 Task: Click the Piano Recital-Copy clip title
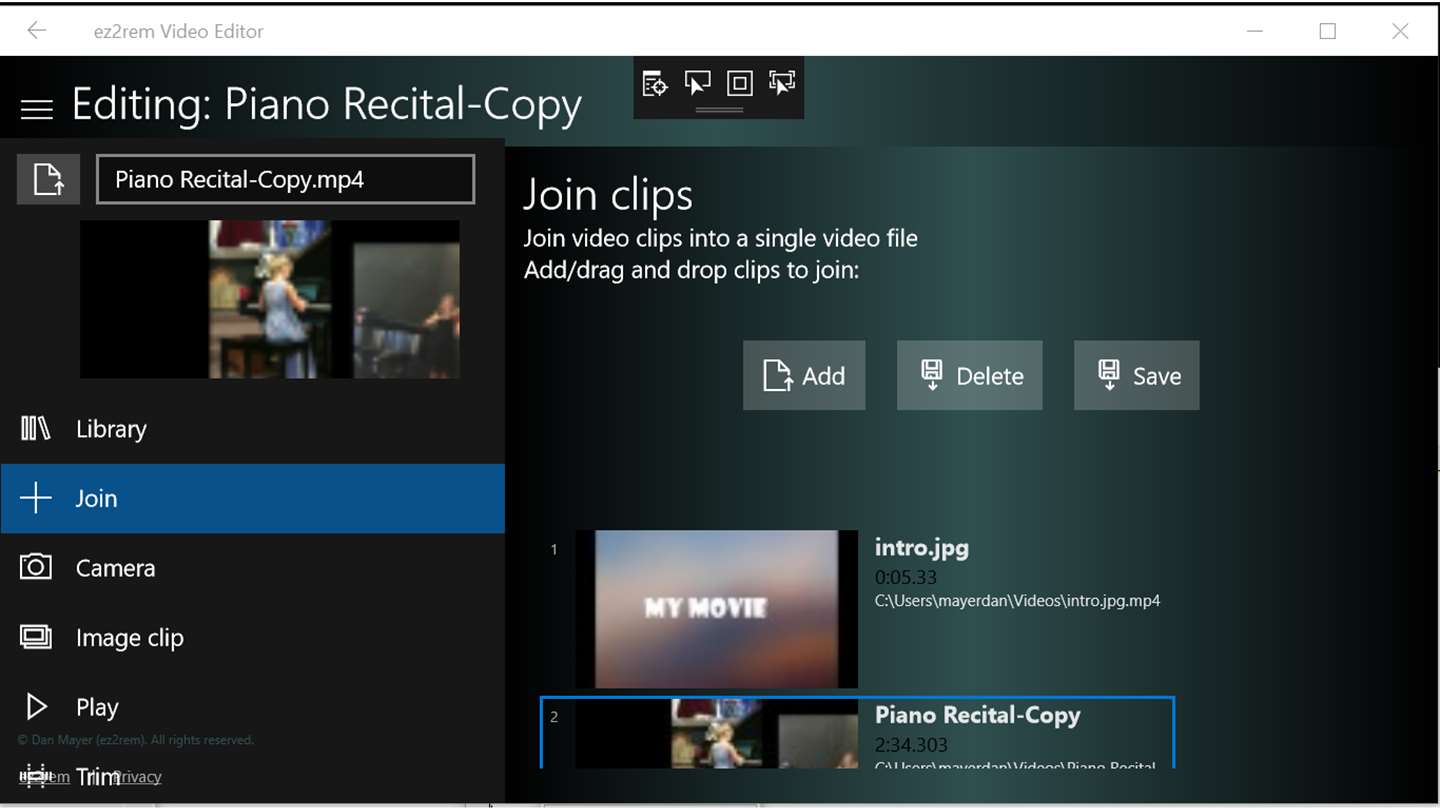pos(978,716)
